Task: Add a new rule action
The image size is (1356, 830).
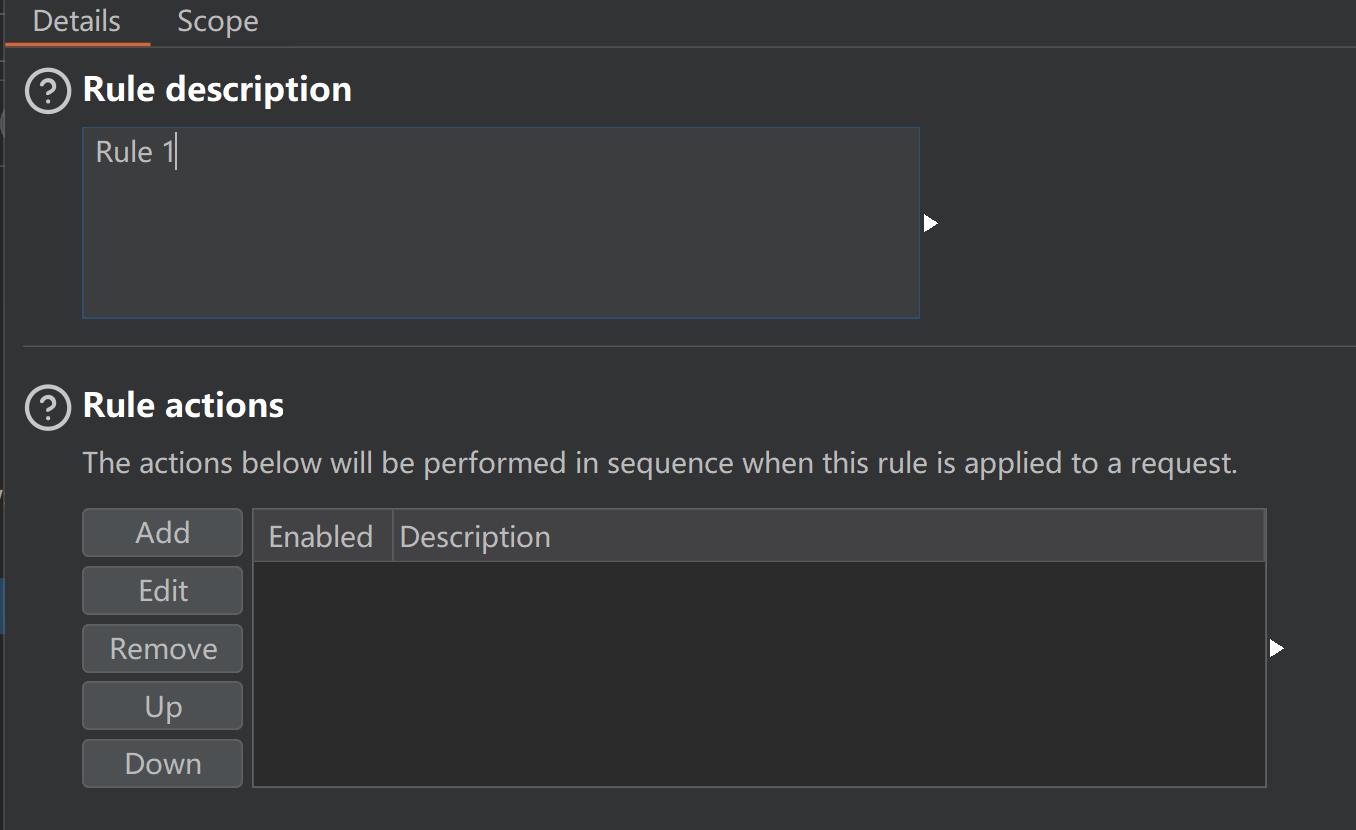Action: point(162,533)
